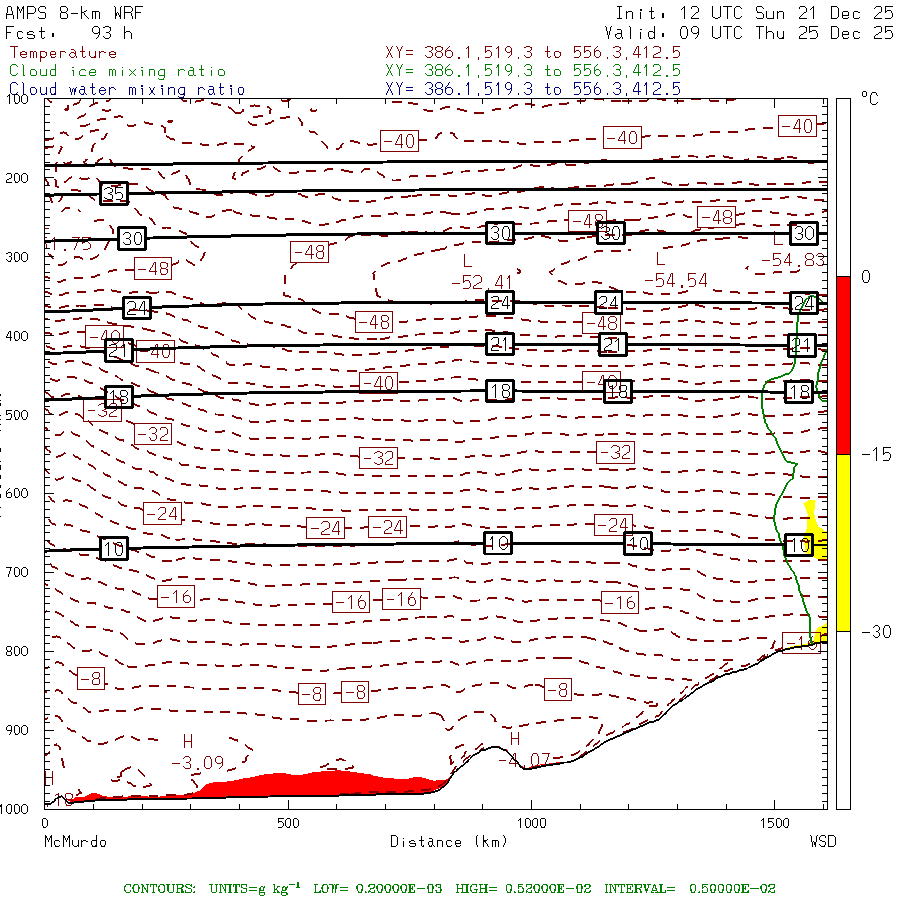
Task: Select the red "Temperature" legend label
Action: 63,53
